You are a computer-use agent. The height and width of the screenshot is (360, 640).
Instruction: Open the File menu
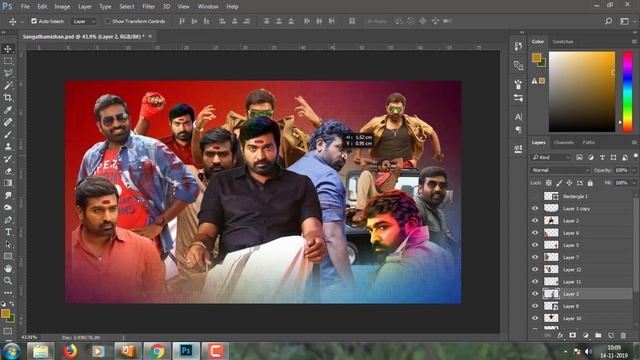[x=25, y=7]
